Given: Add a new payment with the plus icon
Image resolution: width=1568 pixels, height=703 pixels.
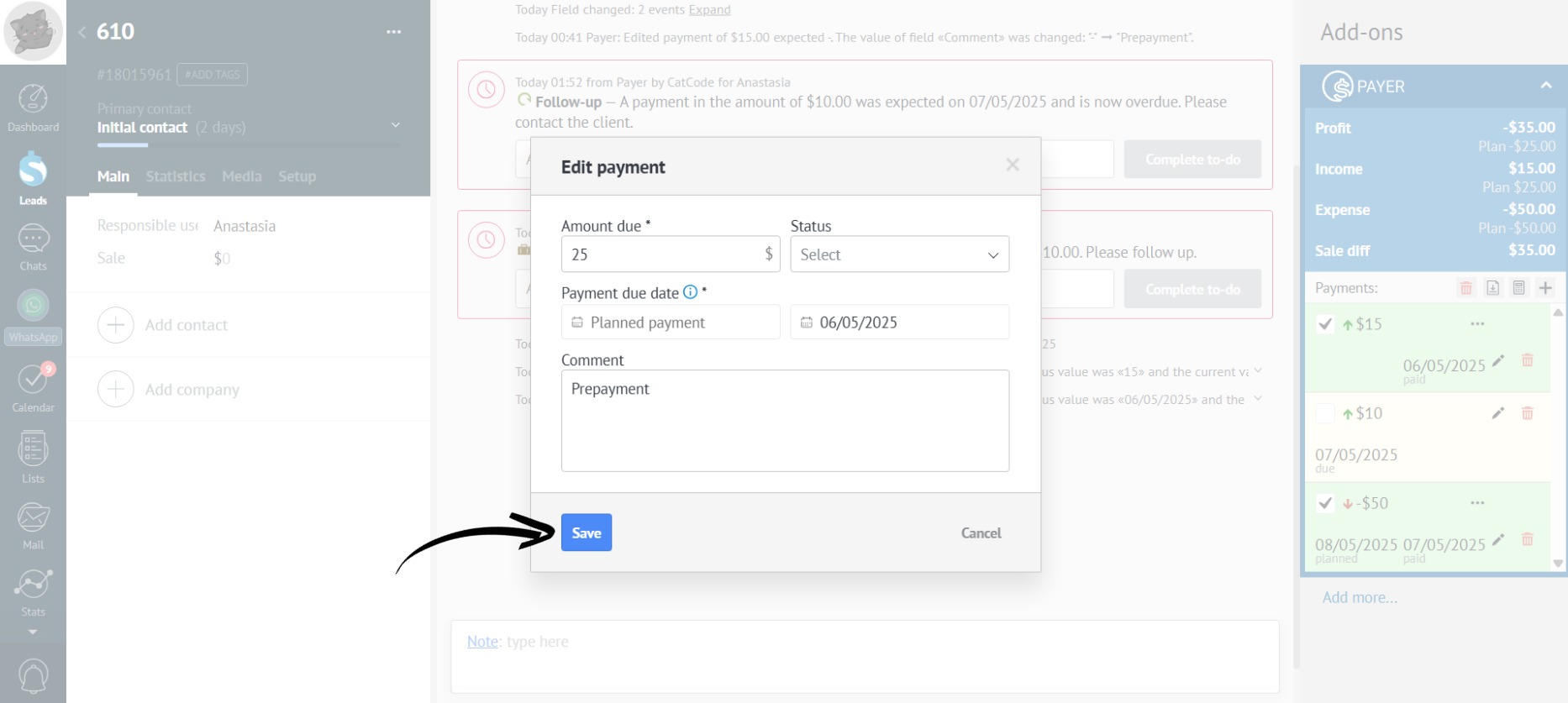Looking at the screenshot, I should [1545, 288].
